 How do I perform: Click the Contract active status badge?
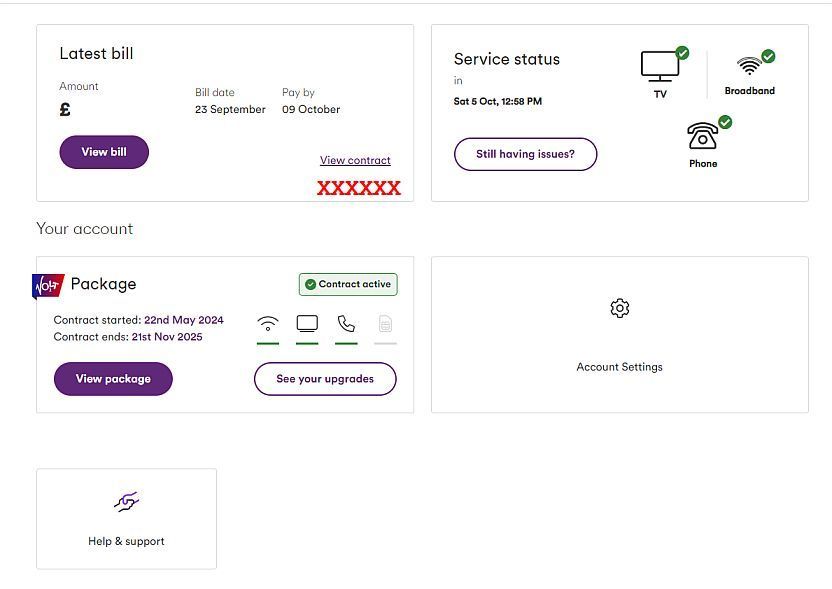coord(348,284)
